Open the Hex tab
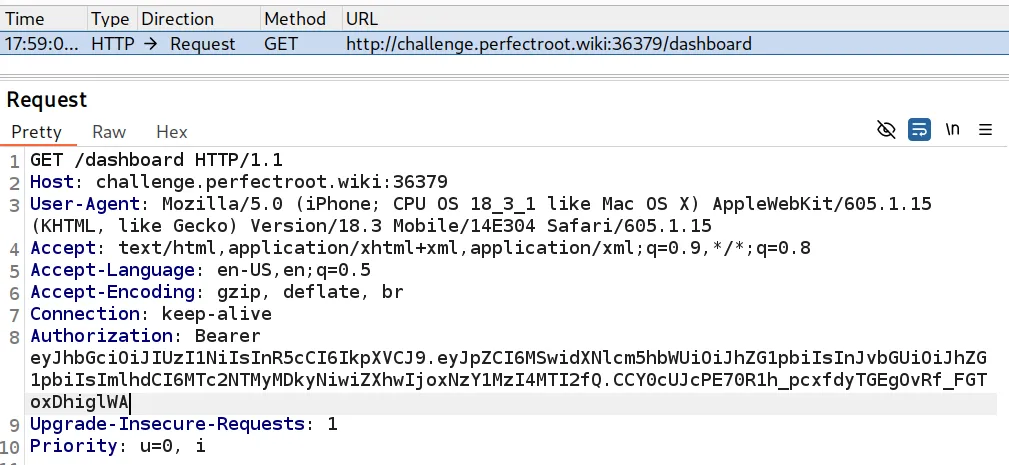This screenshot has height=465, width=1009. (172, 132)
